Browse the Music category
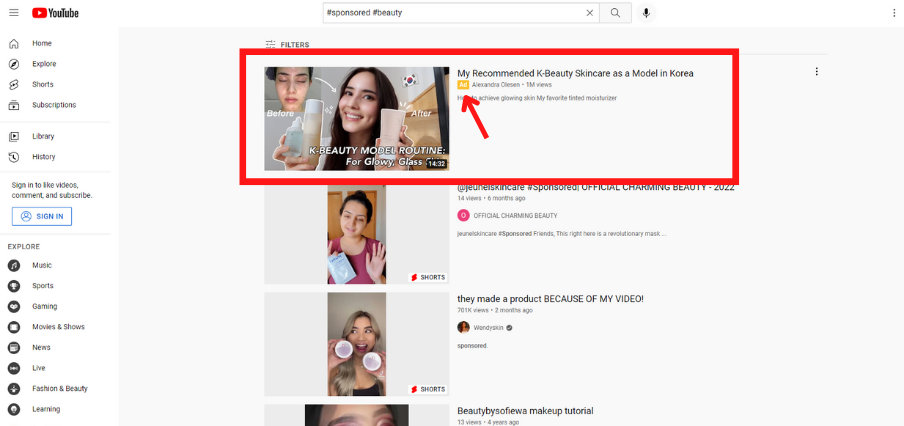Viewport: 904px width, 426px height. (x=41, y=266)
